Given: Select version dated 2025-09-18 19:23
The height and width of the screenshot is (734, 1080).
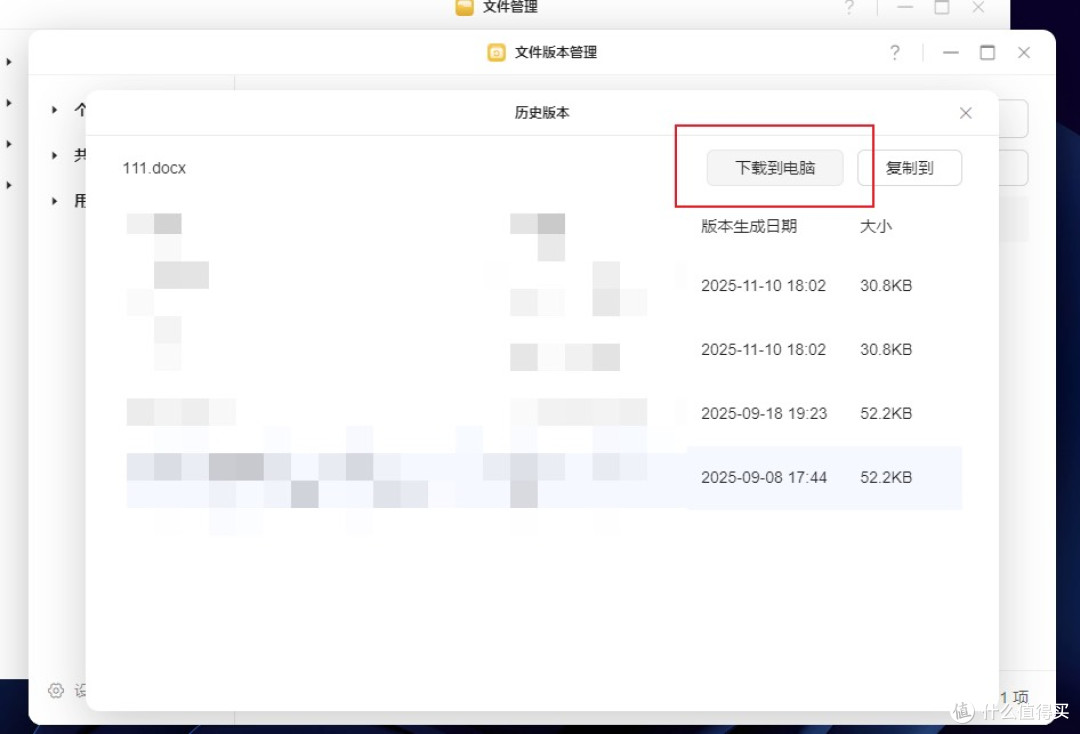Looking at the screenshot, I should [544, 413].
